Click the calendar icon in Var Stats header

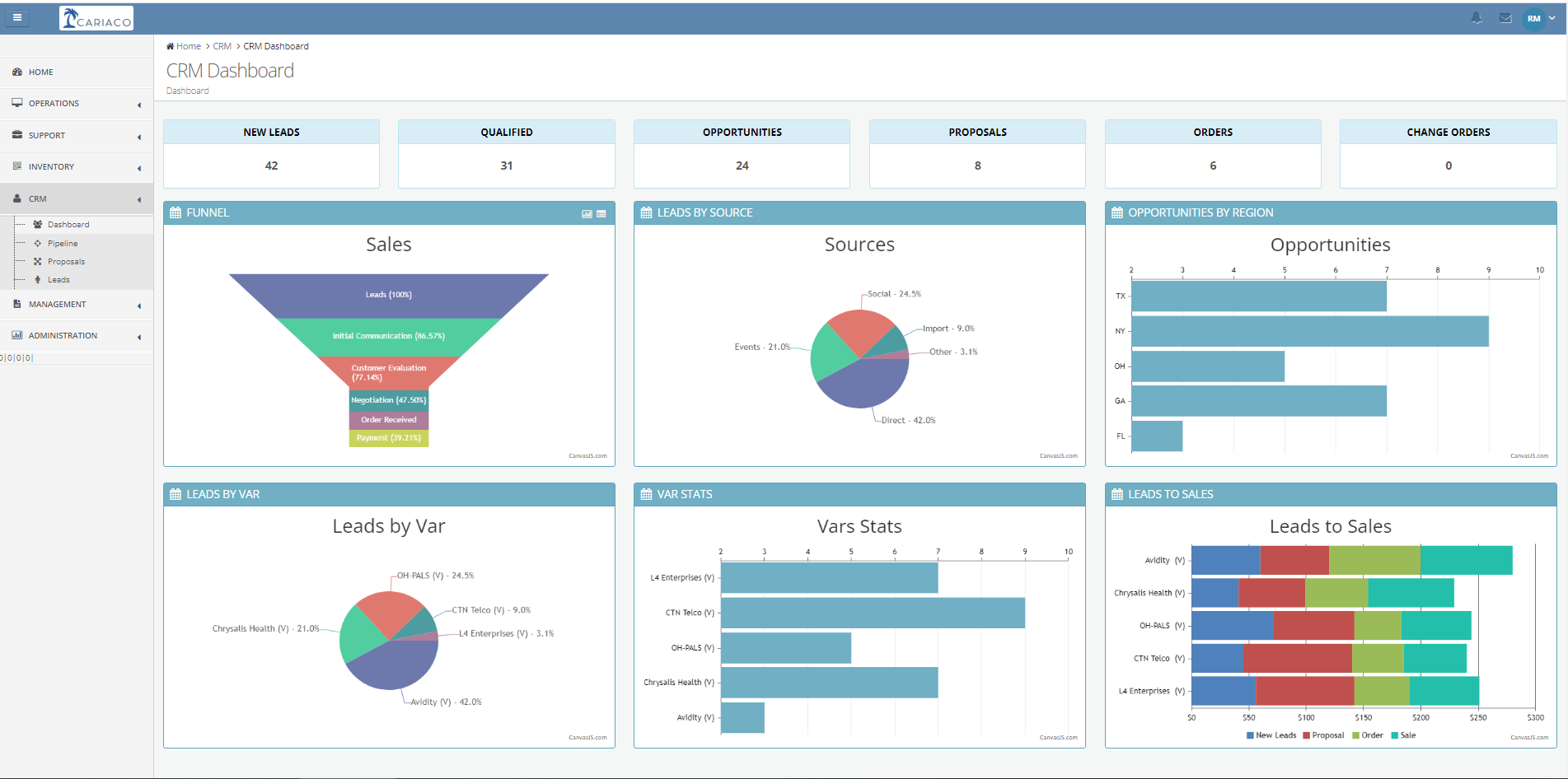(x=646, y=494)
